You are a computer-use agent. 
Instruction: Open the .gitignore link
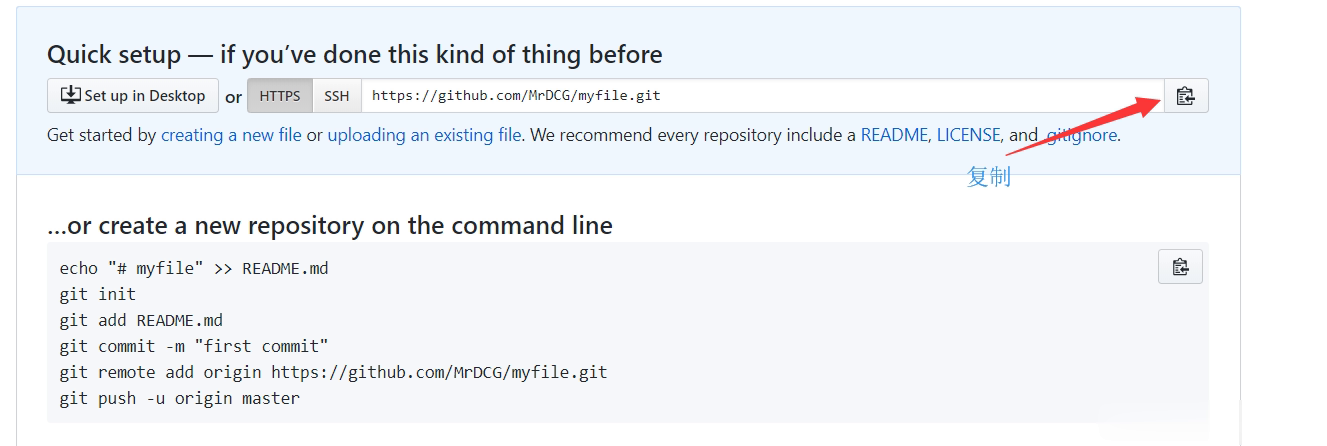point(1081,134)
